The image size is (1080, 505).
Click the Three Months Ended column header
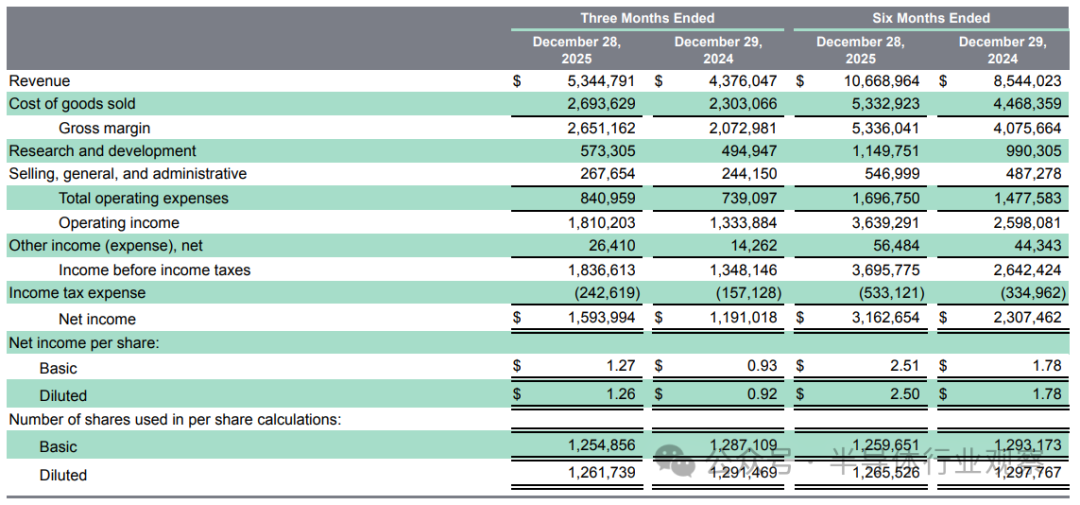[647, 18]
